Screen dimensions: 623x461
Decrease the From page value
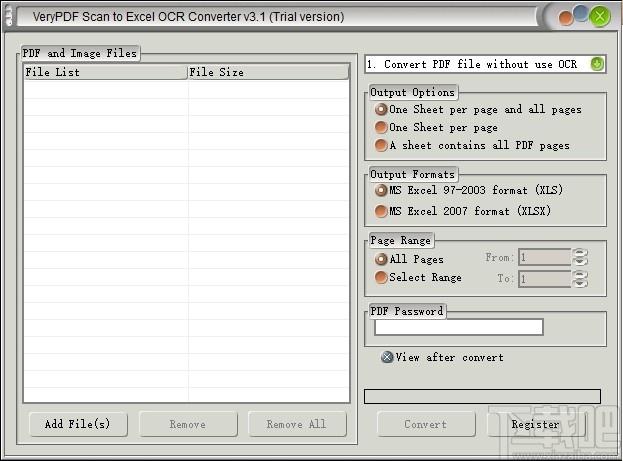580,261
